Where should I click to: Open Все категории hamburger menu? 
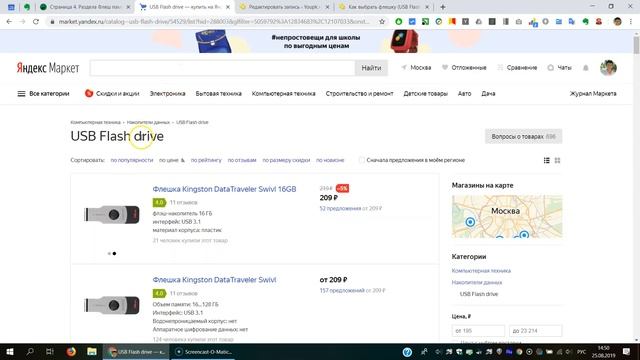(x=43, y=93)
